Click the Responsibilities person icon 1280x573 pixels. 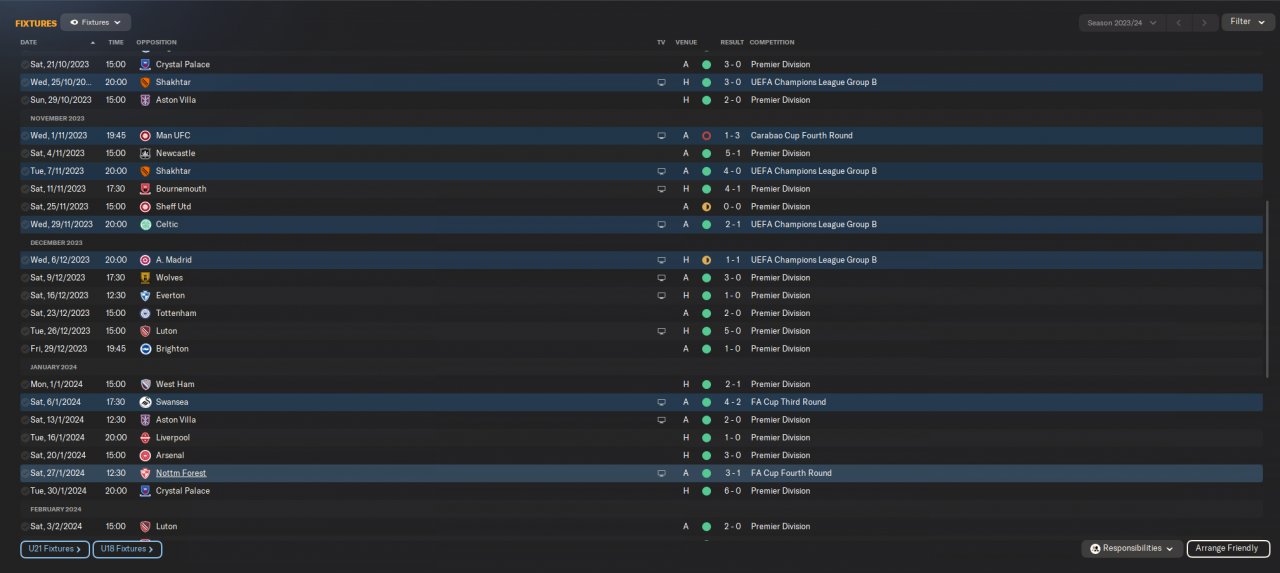(1096, 549)
